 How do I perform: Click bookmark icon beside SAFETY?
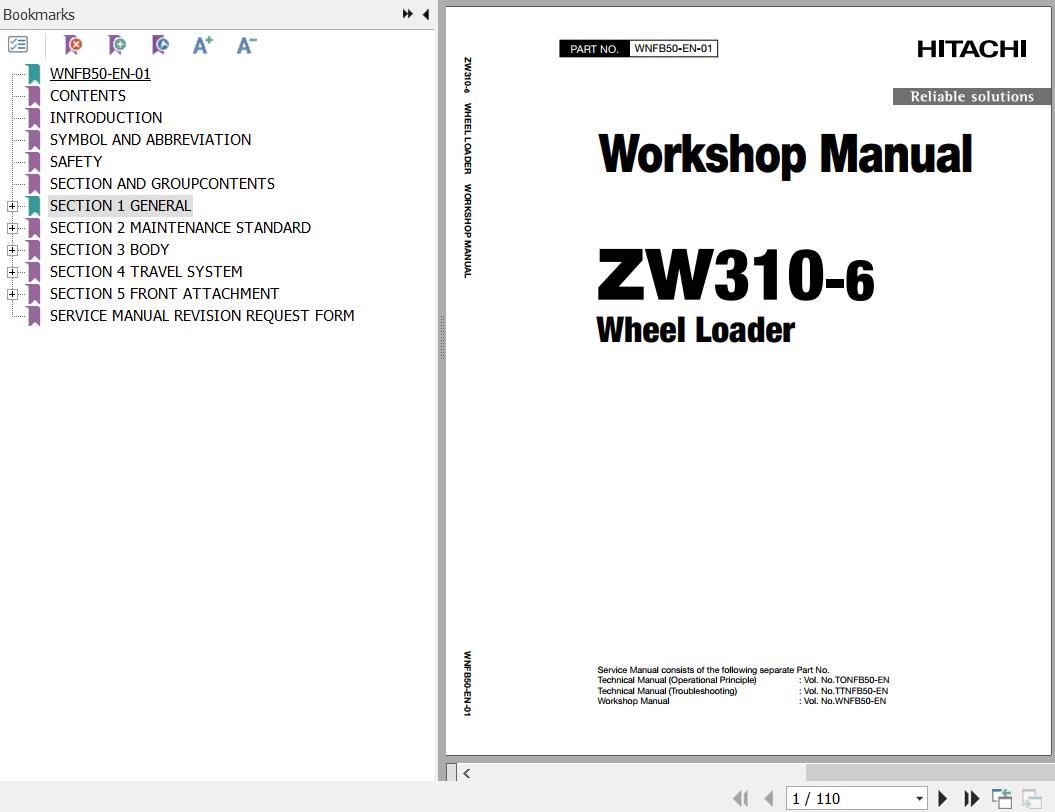pos(34,162)
